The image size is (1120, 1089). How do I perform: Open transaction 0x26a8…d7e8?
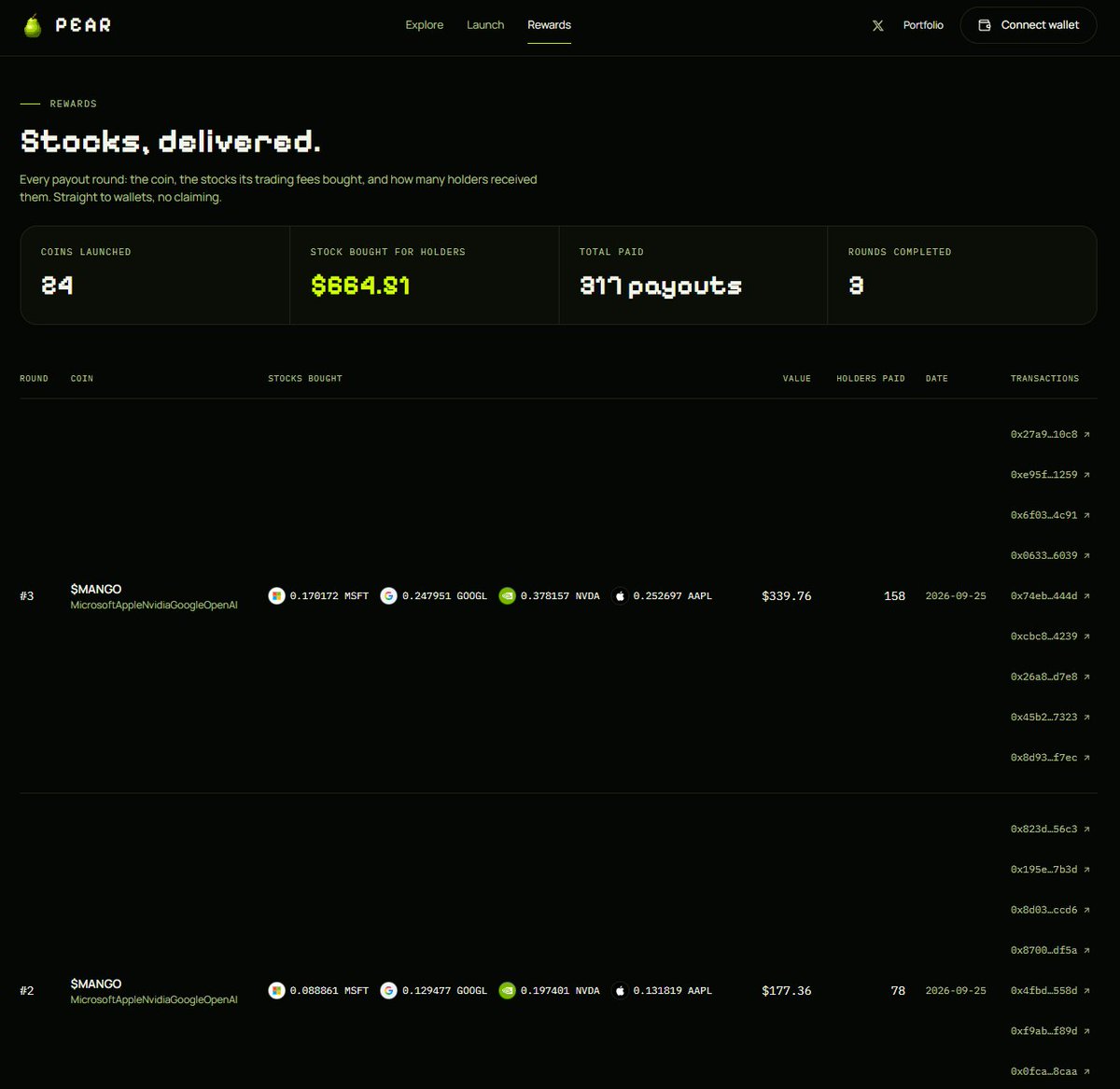[1050, 677]
